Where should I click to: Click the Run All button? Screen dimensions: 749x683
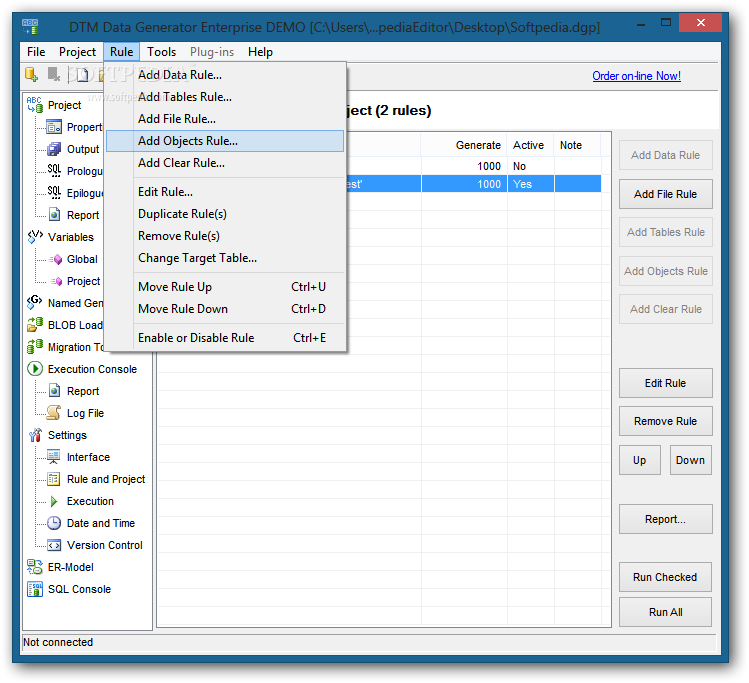click(665, 612)
